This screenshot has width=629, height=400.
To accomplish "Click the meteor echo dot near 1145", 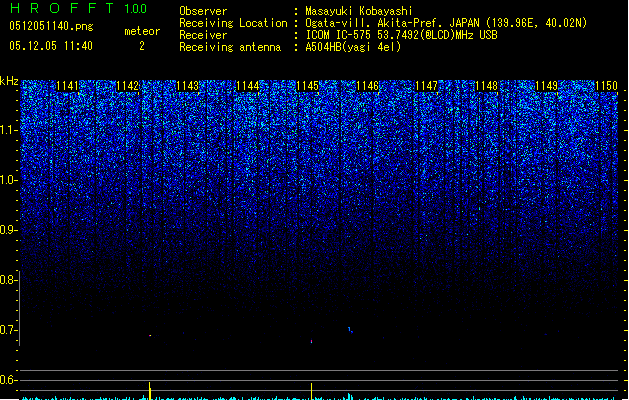I will coord(312,341).
